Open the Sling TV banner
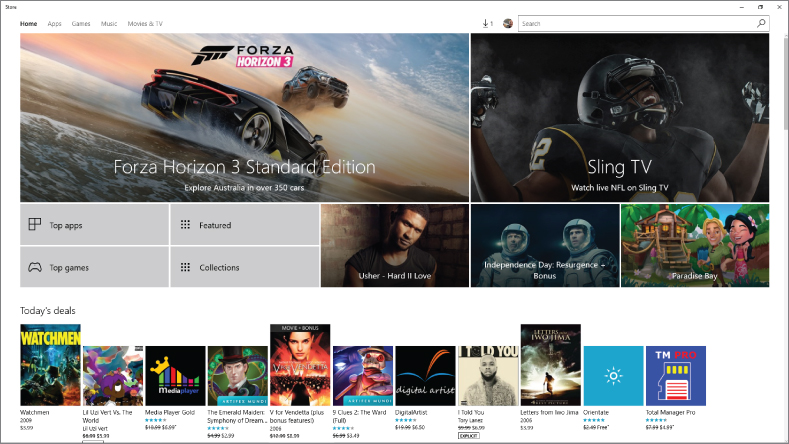789x444 pixels. pos(620,118)
